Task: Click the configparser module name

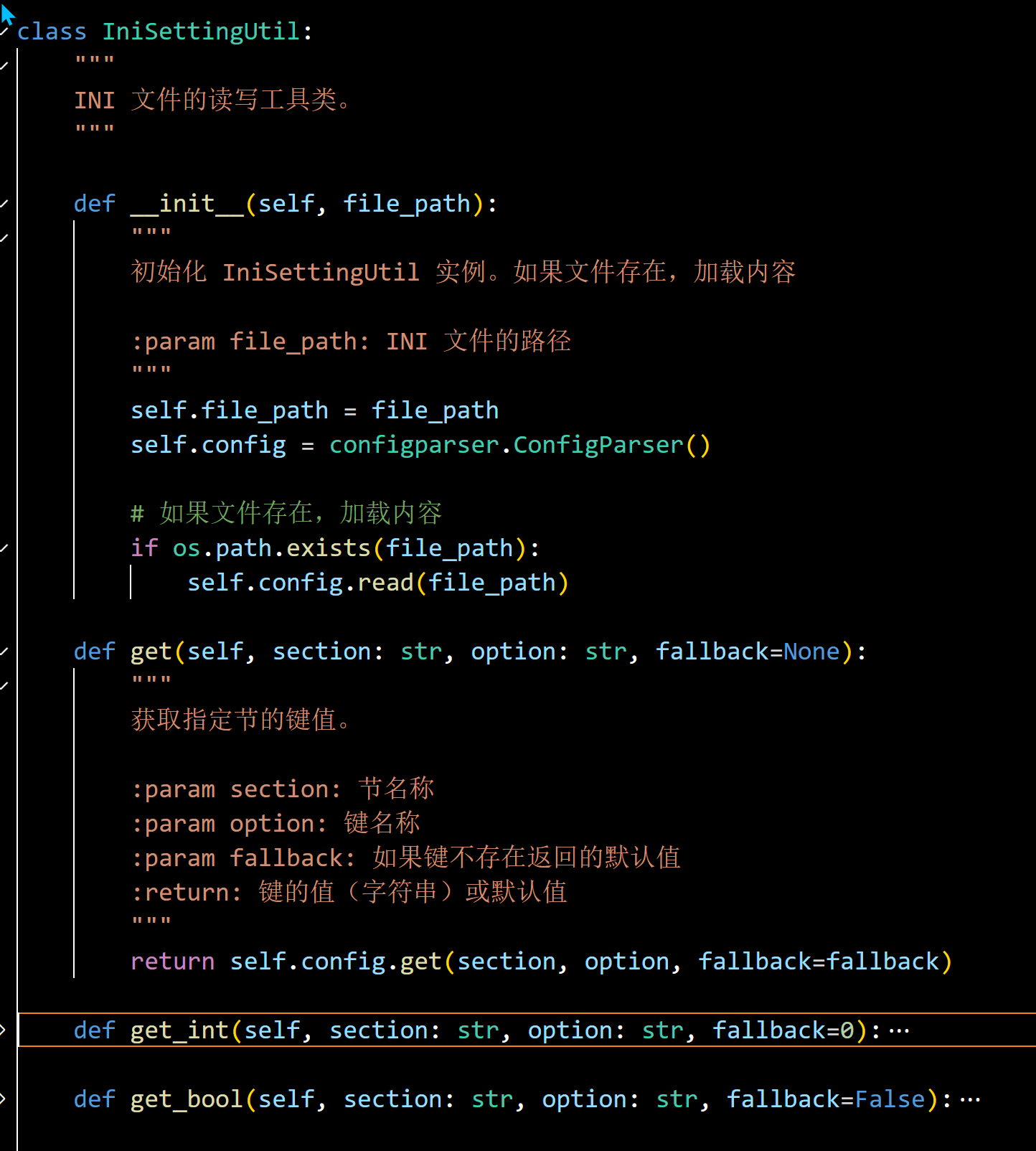Action: coord(414,445)
